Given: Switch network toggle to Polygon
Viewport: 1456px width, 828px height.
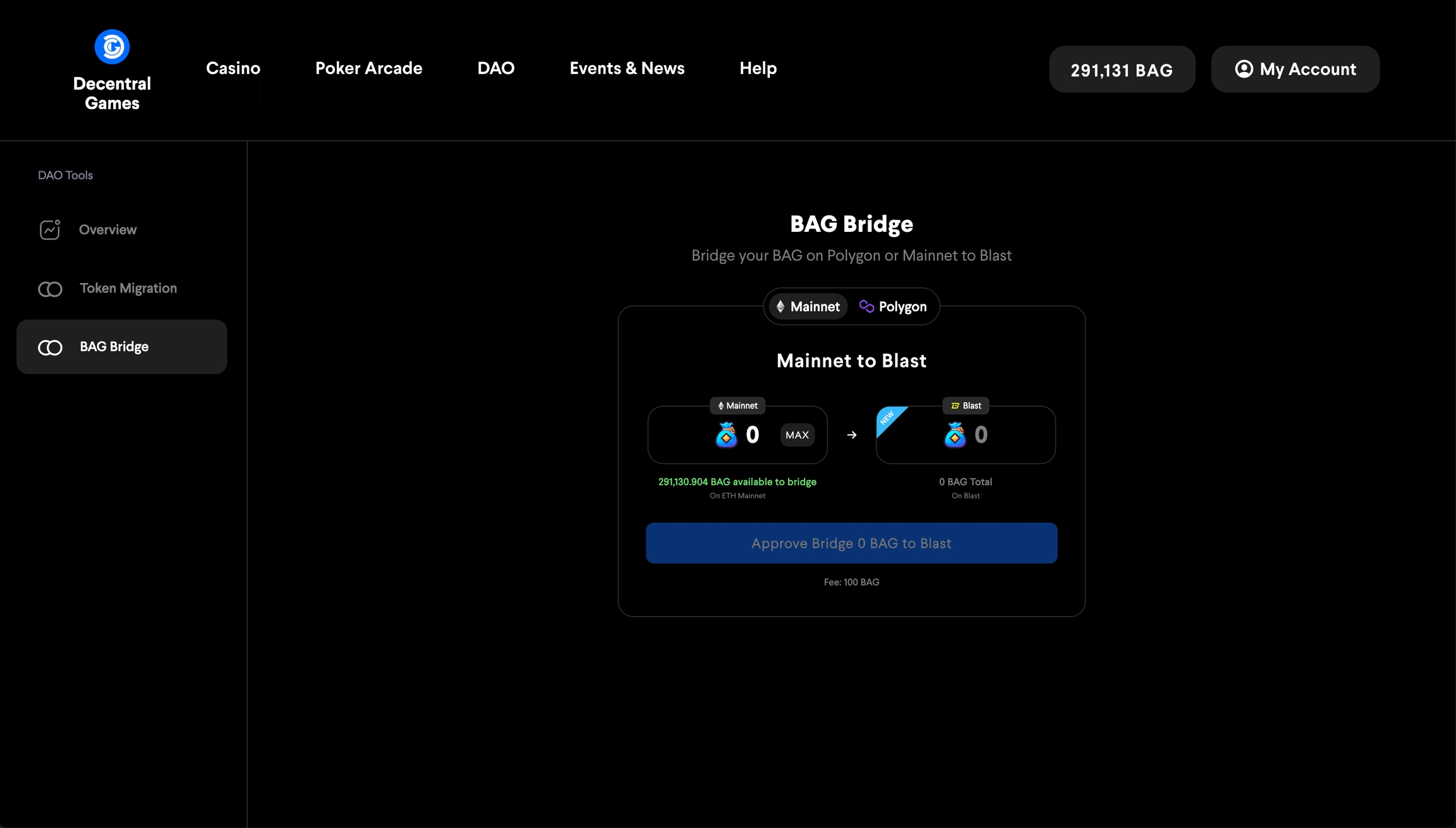Looking at the screenshot, I should click(x=893, y=307).
